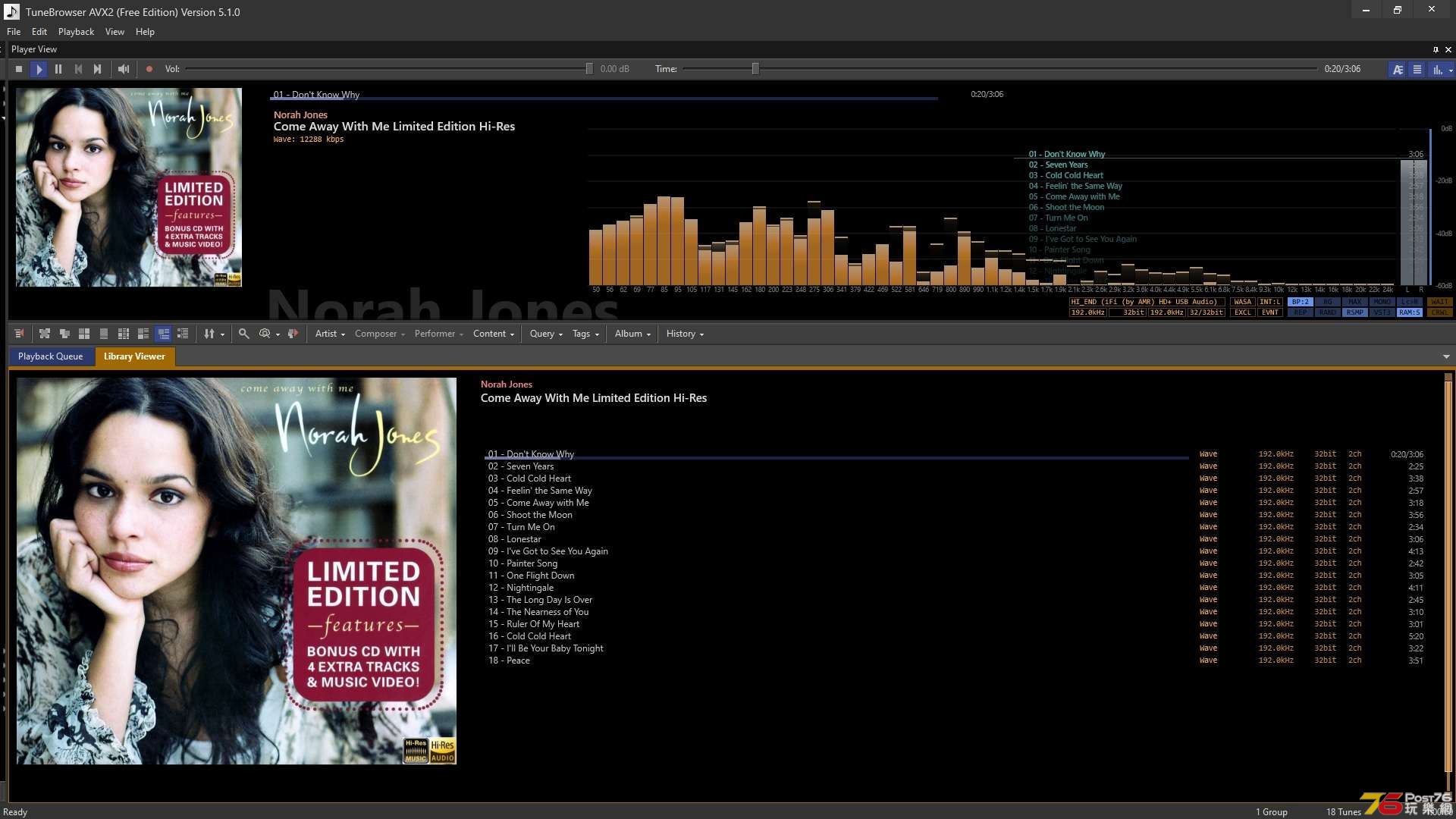Open the Edit menu
The image size is (1456, 819).
point(39,32)
